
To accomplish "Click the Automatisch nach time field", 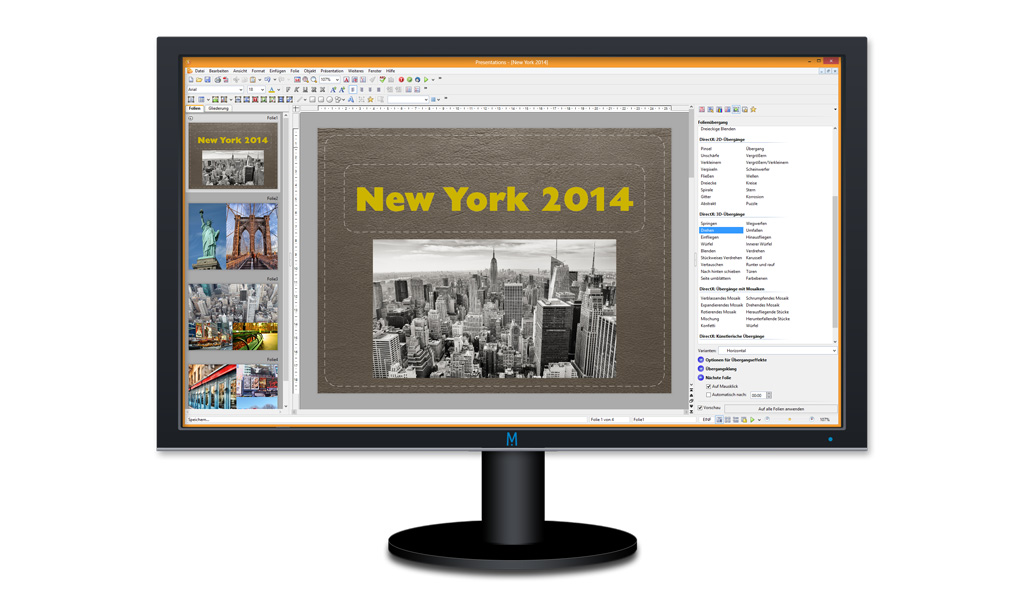I will [x=758, y=395].
